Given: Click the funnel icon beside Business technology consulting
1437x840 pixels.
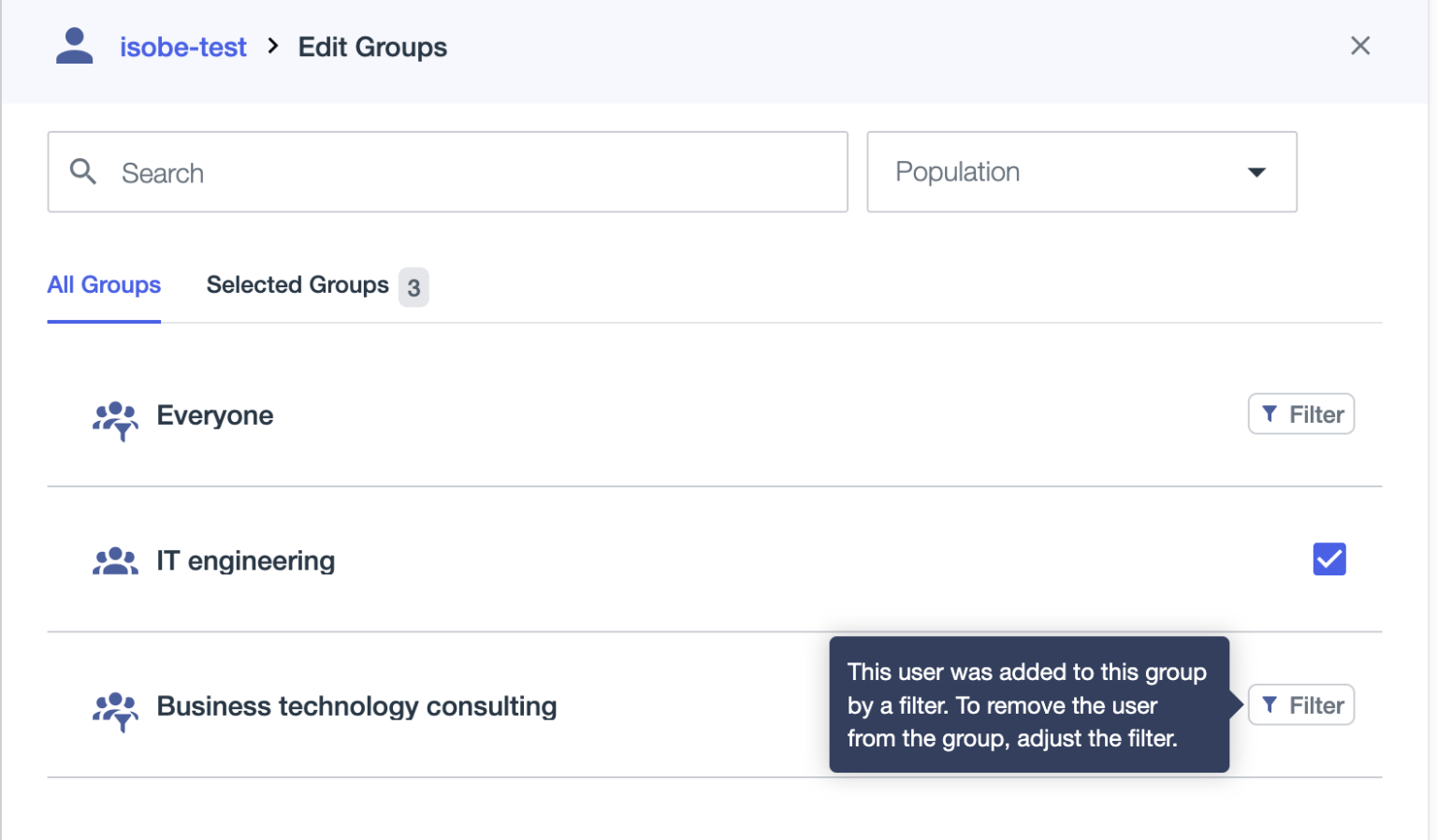Looking at the screenshot, I should click(x=1270, y=704).
